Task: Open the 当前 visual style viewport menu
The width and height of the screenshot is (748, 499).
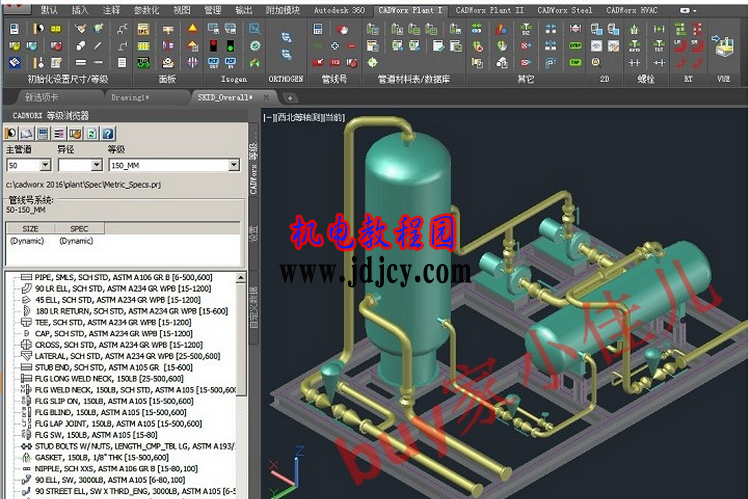Action: coord(333,117)
